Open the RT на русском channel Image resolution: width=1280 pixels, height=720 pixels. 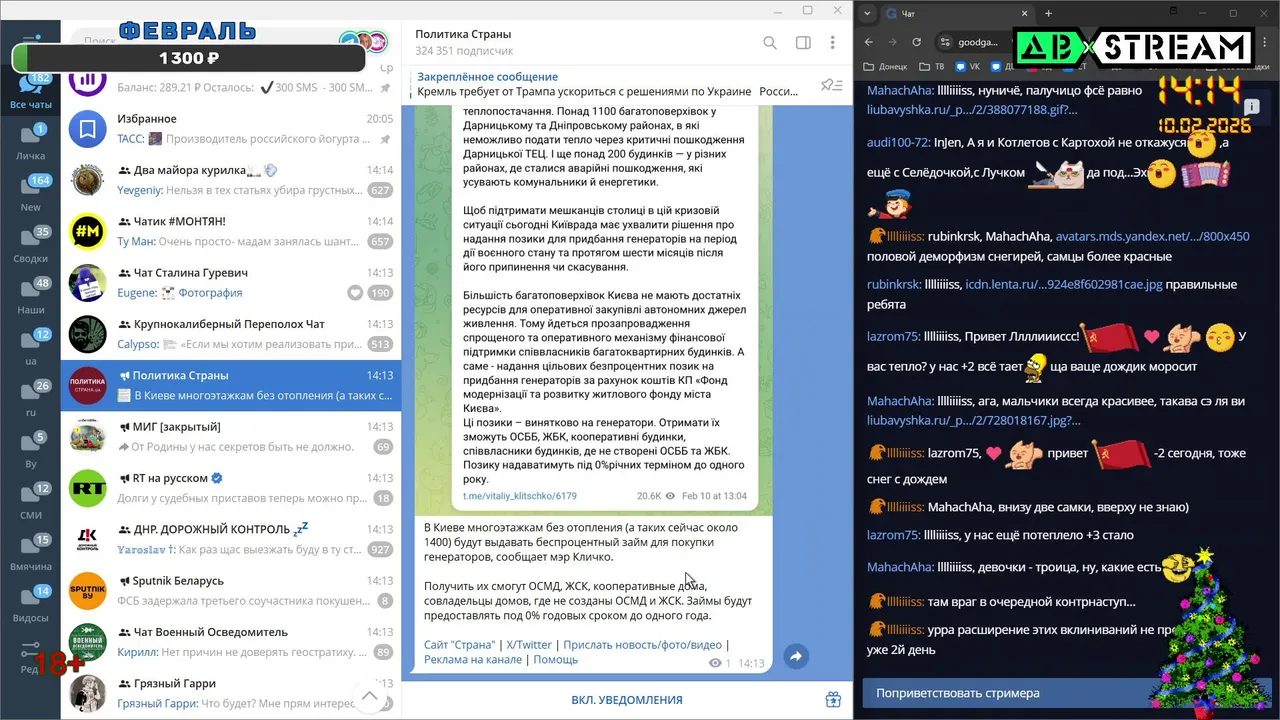click(231, 488)
